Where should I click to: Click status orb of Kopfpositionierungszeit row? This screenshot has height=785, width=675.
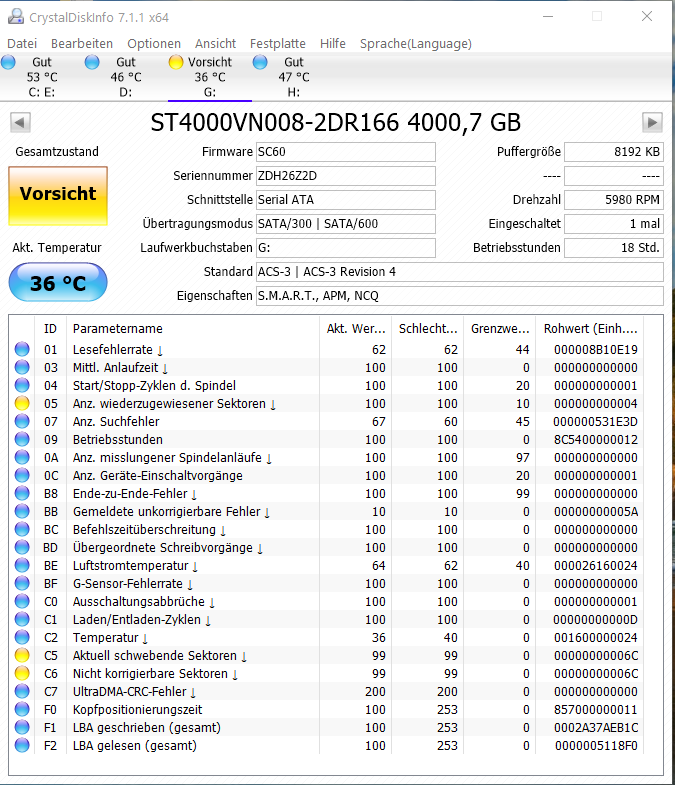click(x=22, y=709)
